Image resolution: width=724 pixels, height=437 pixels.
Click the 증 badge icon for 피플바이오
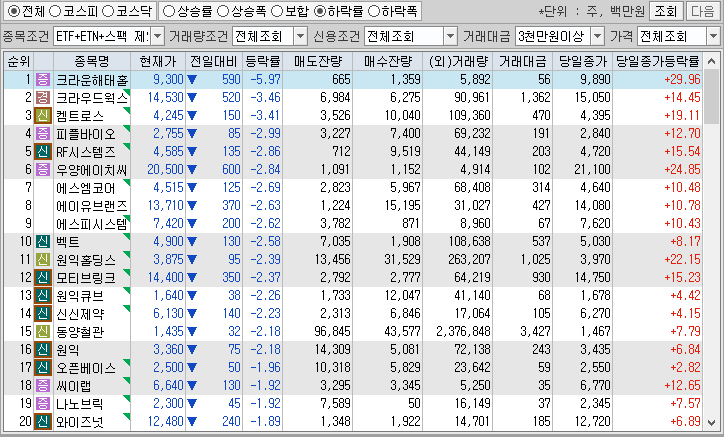43,134
